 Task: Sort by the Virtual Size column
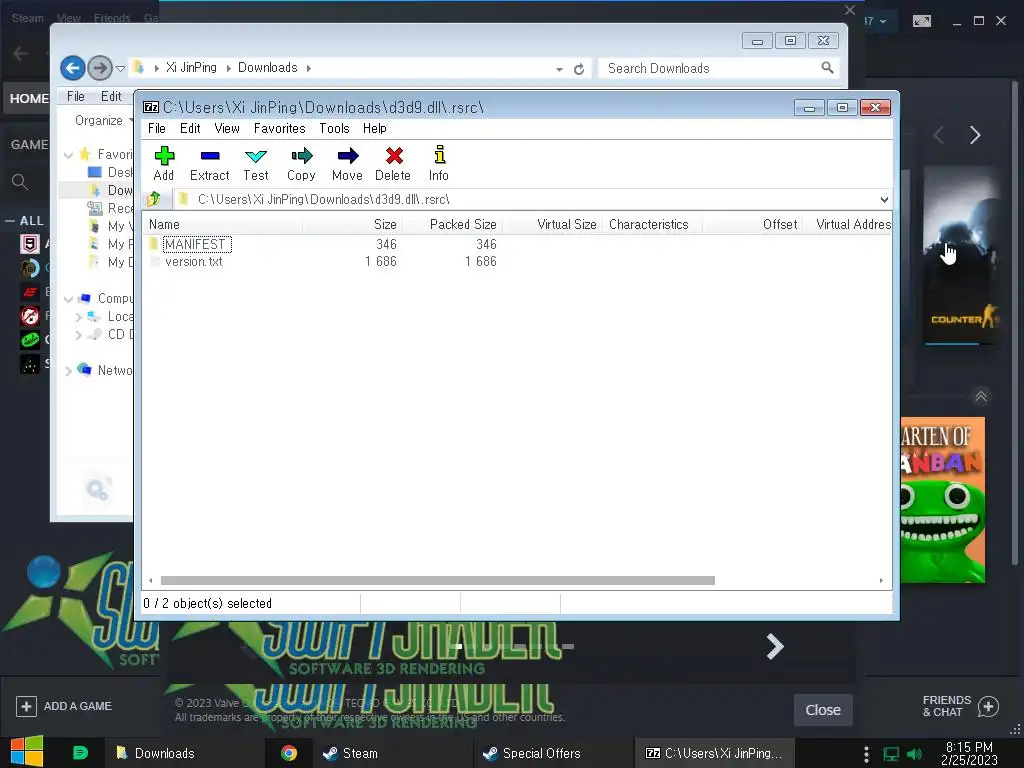[x=552, y=225]
